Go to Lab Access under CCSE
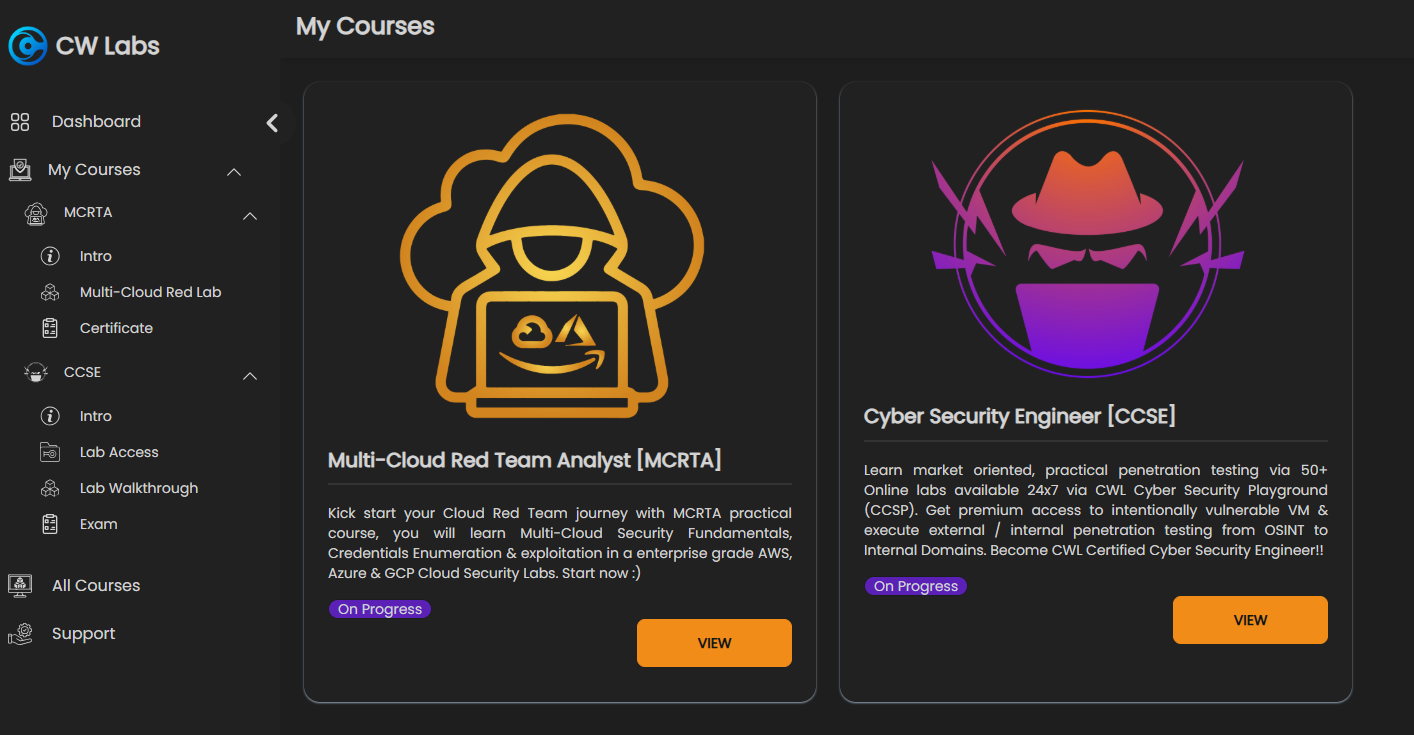The height and width of the screenshot is (735, 1414). pos(119,452)
